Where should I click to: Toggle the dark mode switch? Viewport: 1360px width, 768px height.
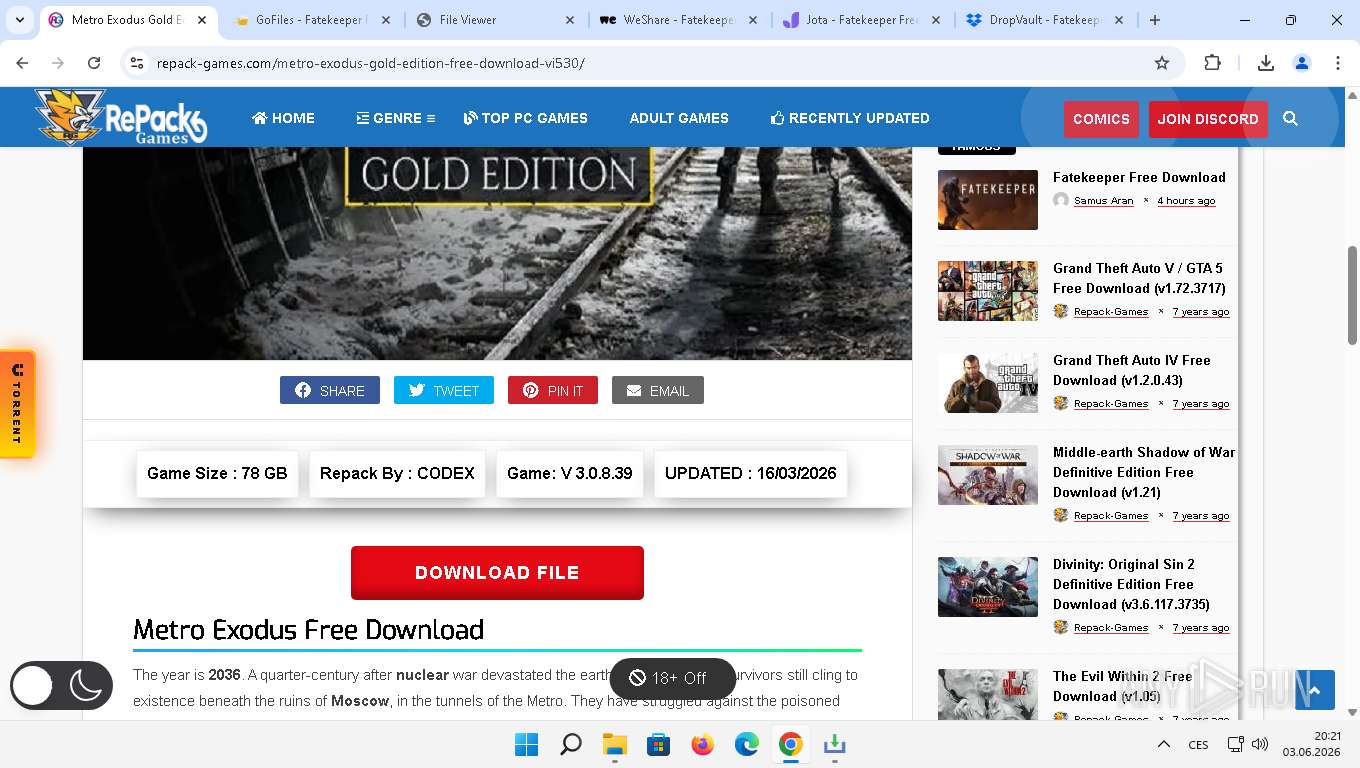(61, 686)
